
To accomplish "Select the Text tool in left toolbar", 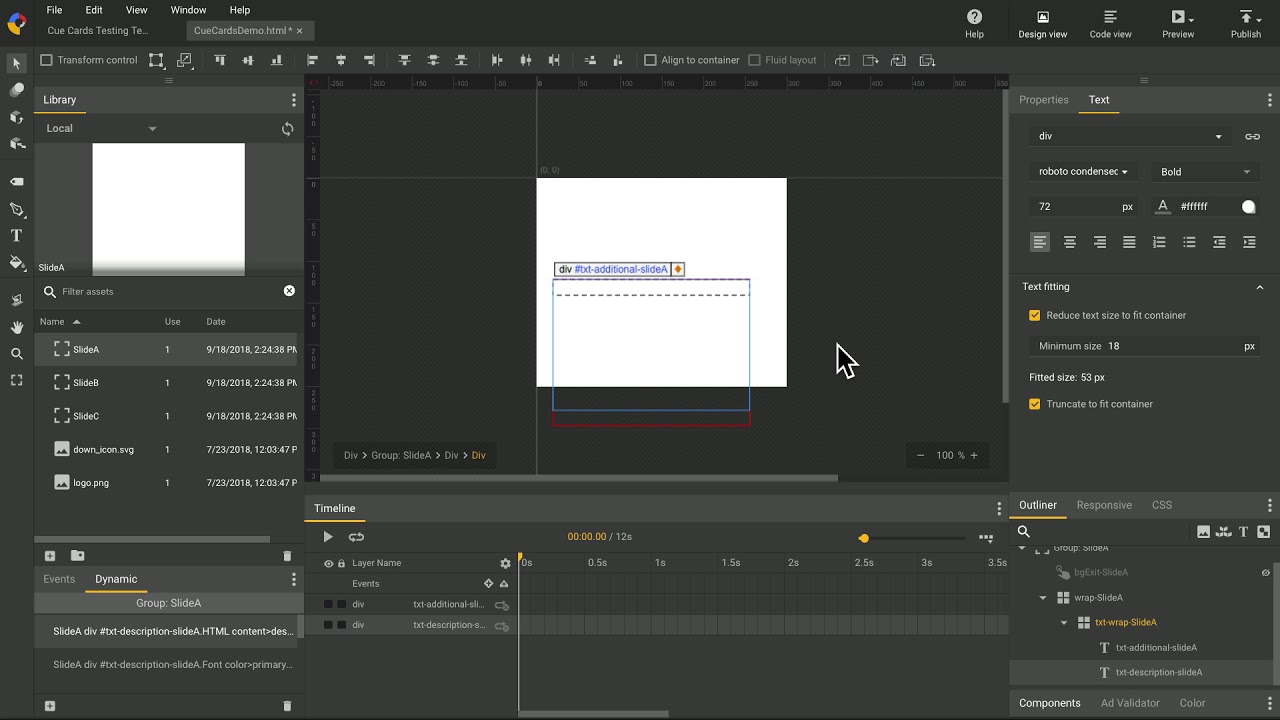I will click(x=16, y=236).
